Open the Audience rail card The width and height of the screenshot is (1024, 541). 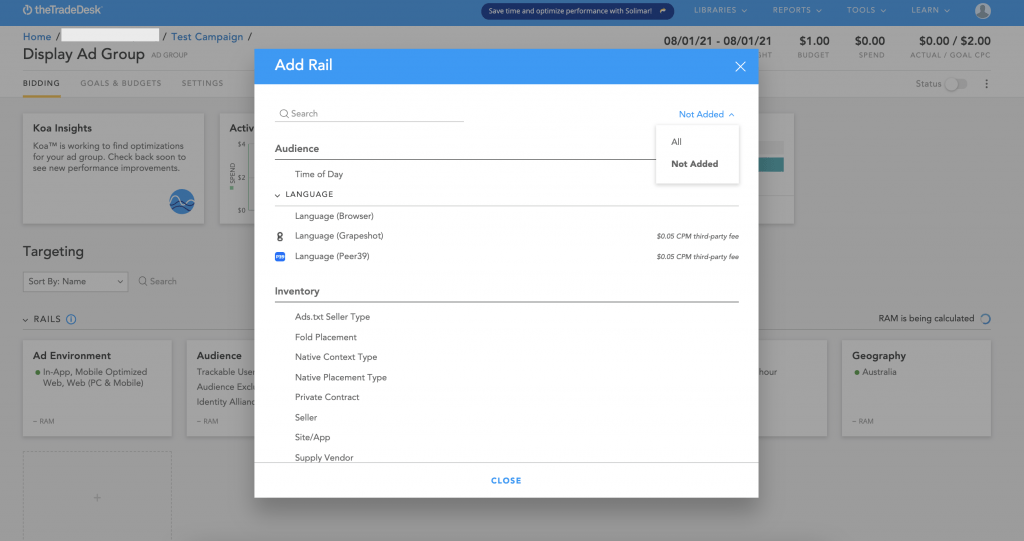(221, 388)
